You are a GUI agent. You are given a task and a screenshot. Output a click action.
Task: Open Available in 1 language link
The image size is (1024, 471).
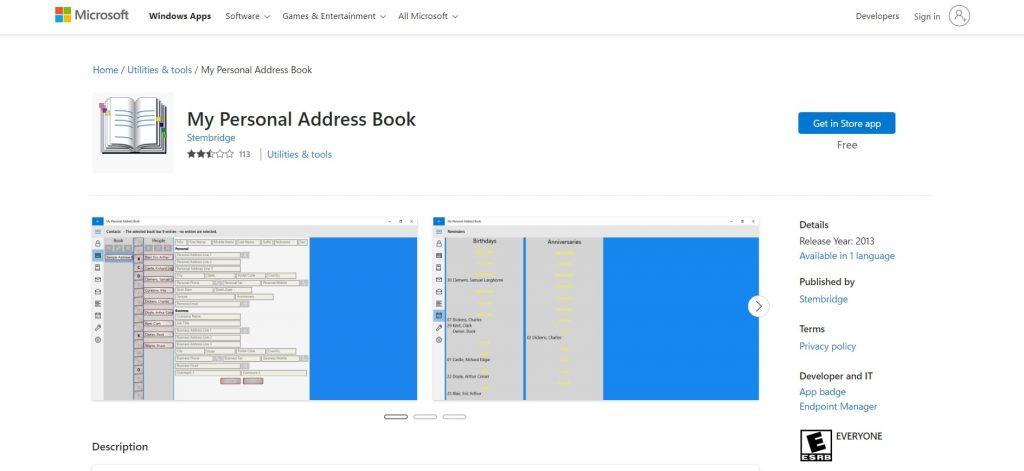pos(847,256)
